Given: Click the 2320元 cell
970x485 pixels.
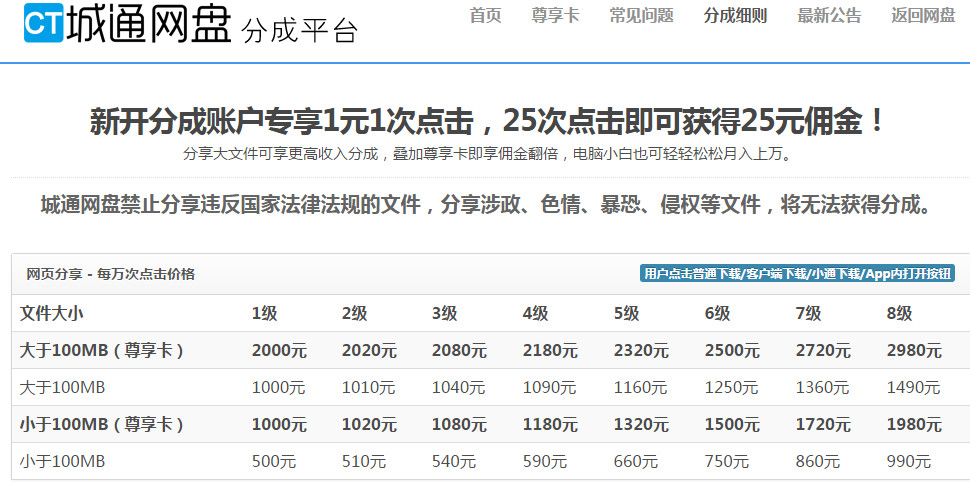Looking at the screenshot, I should pos(642,351).
